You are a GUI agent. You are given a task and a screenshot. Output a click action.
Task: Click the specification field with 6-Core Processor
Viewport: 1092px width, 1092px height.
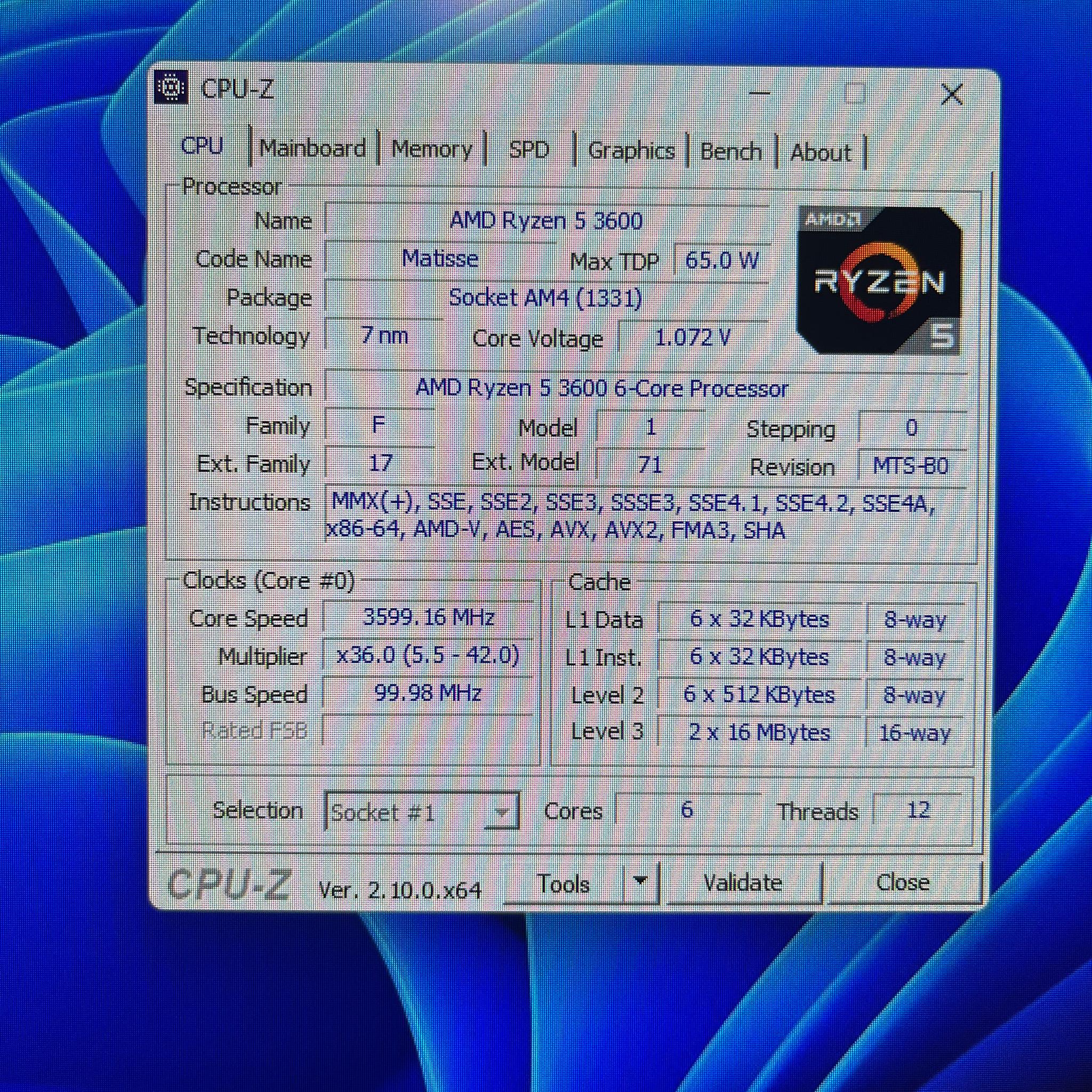tap(645, 388)
